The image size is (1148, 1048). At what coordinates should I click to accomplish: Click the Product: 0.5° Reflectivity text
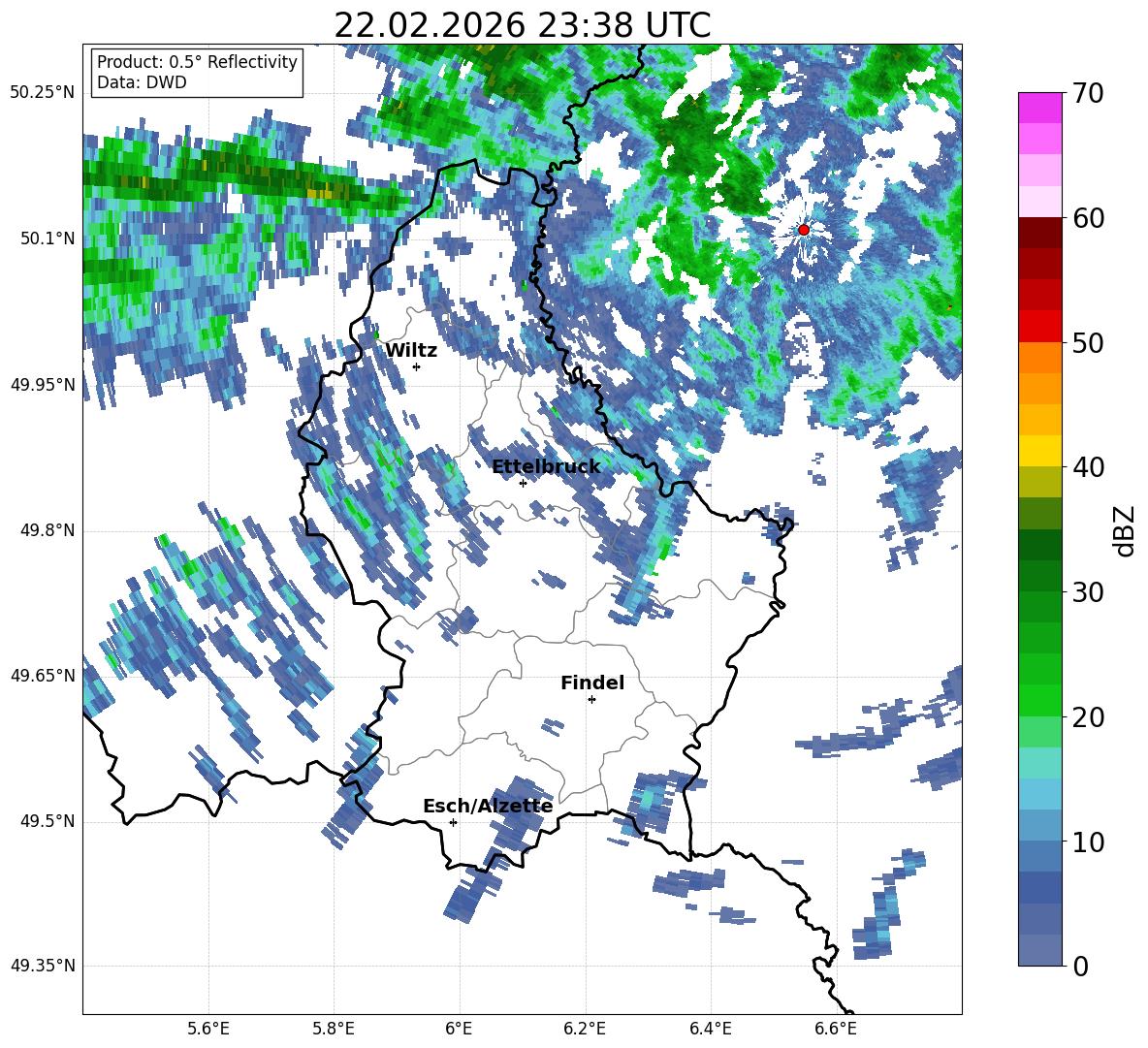197,62
